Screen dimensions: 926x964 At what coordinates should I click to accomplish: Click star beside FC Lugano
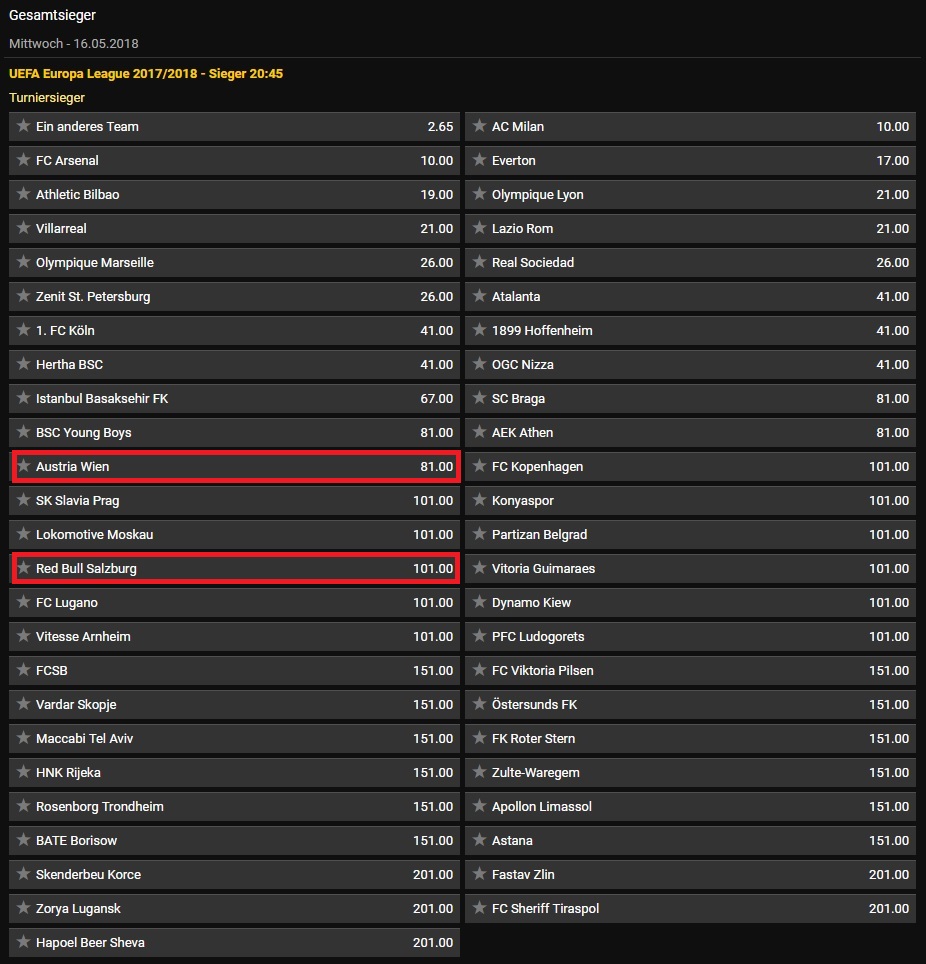coord(23,602)
